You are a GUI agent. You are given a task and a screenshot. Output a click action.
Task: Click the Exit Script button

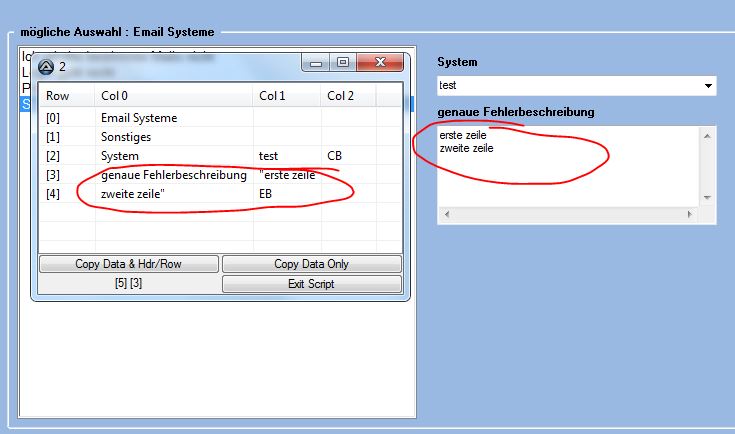[x=311, y=284]
